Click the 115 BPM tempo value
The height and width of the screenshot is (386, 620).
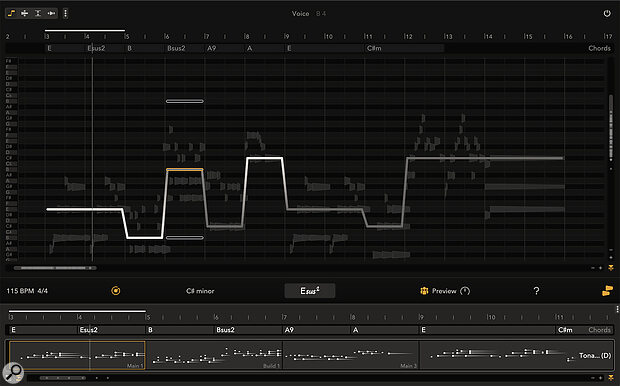[21, 291]
